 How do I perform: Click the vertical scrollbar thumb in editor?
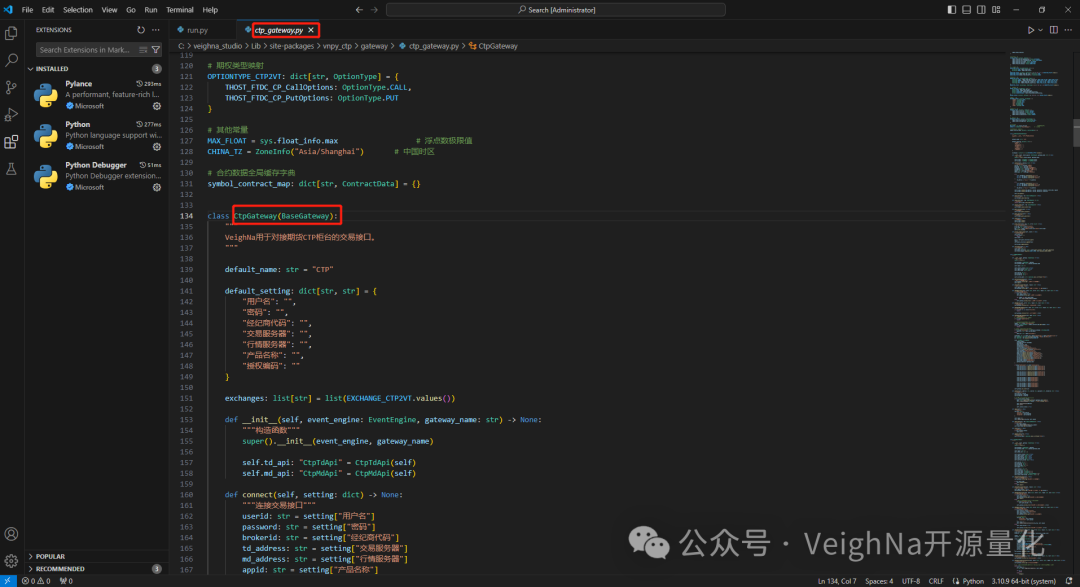click(x=1076, y=132)
